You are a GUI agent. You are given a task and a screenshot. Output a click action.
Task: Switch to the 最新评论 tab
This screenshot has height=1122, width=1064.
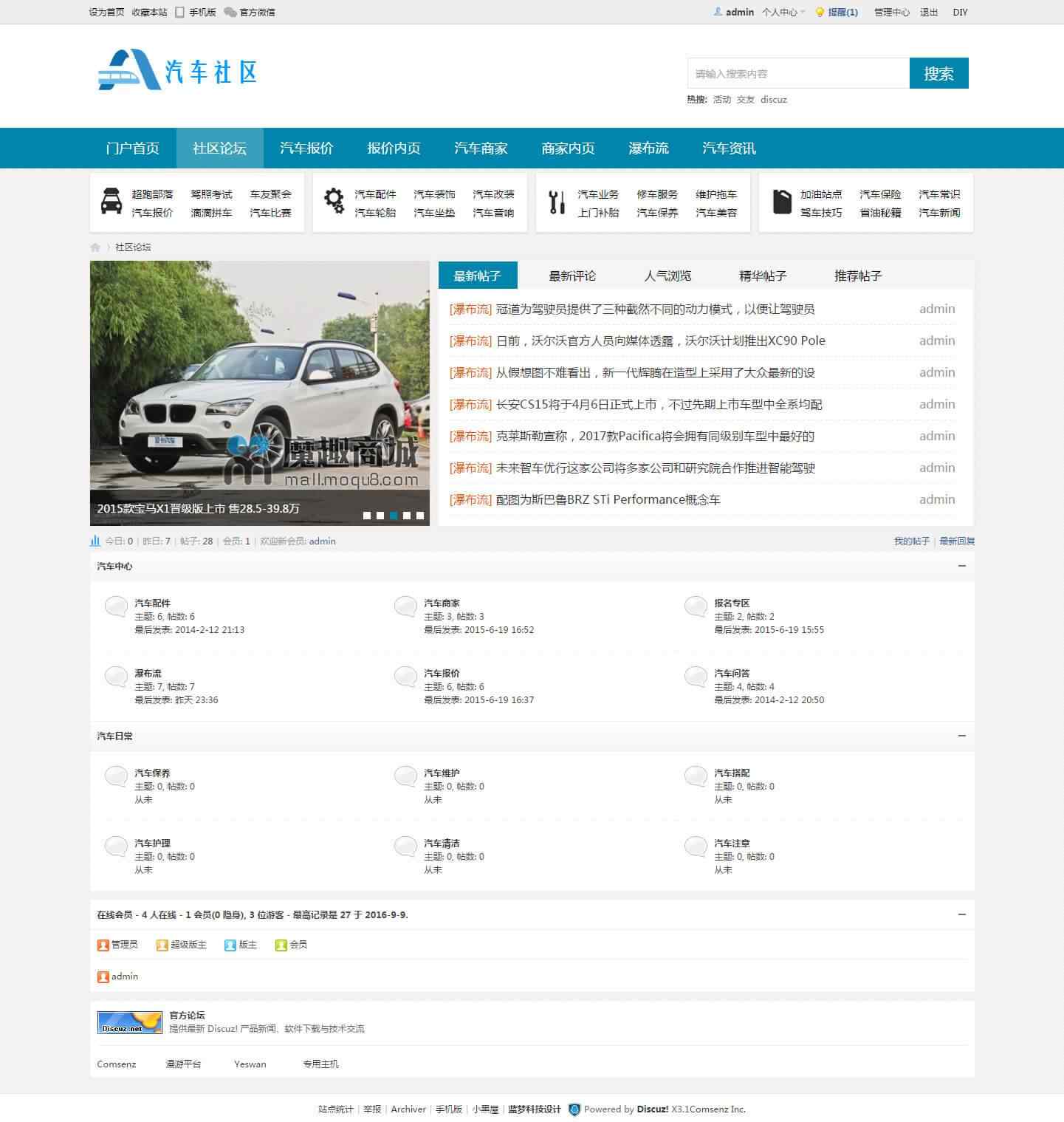572,276
